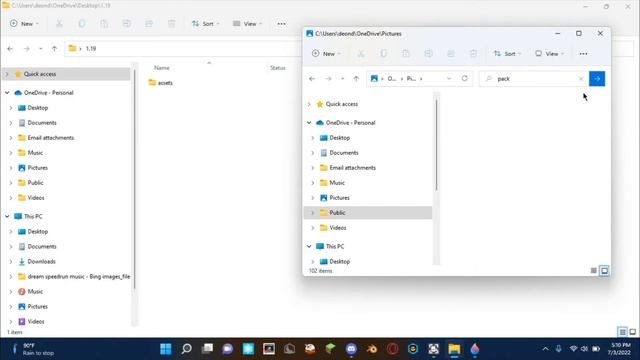Click the Cut icon in Pictures window toolbar
Image resolution: width=640 pixels, height=360 pixels.
pyautogui.click(x=361, y=53)
